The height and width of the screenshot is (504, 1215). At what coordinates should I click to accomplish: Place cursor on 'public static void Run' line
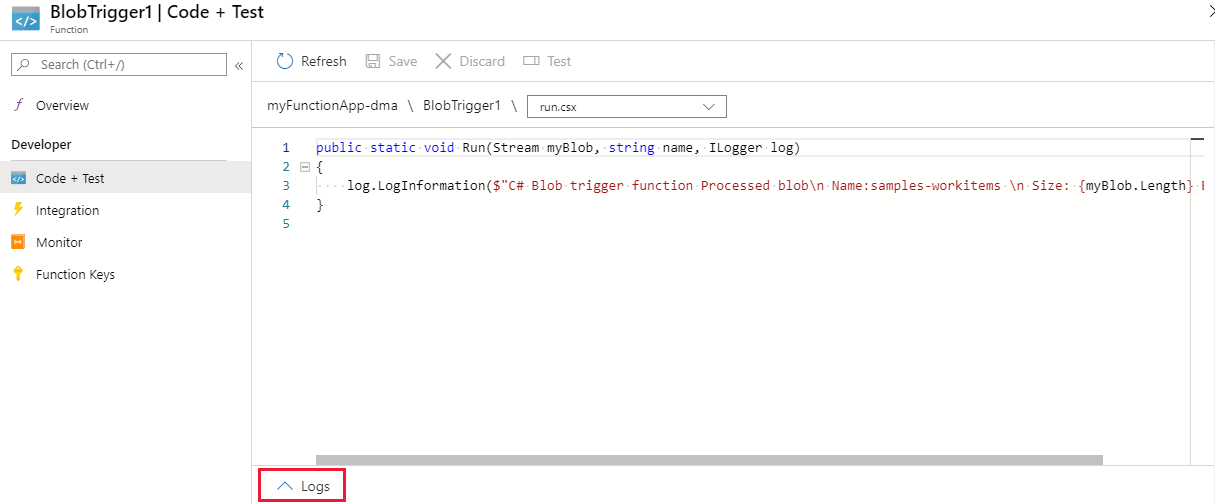click(558, 147)
